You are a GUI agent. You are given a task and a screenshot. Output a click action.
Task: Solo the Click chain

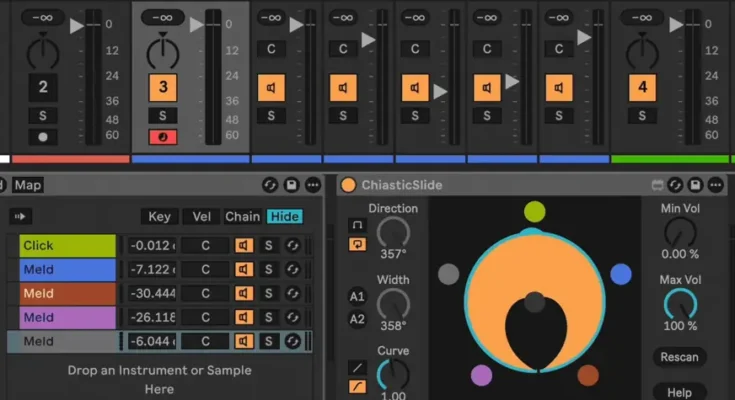pyautogui.click(x=269, y=245)
